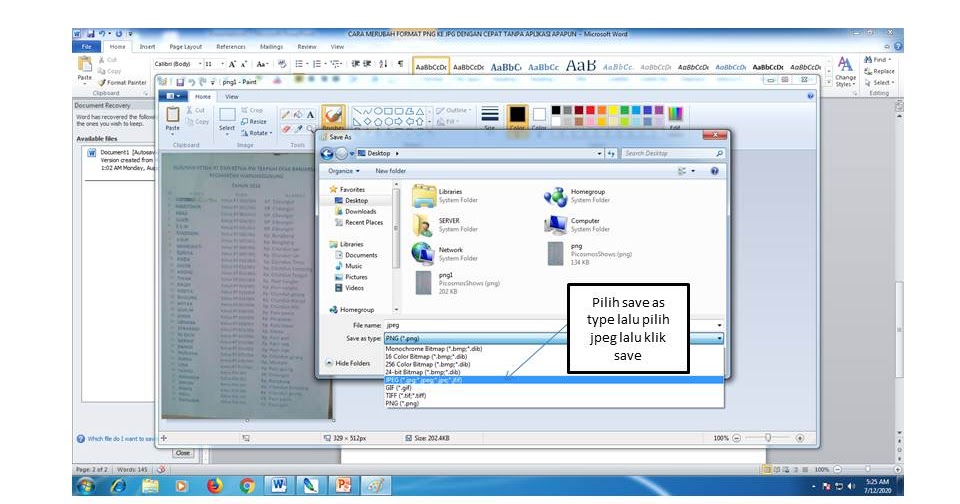Click the Word Paste clipboard icon
Viewport: 960px width, 504px height.
pyautogui.click(x=85, y=64)
